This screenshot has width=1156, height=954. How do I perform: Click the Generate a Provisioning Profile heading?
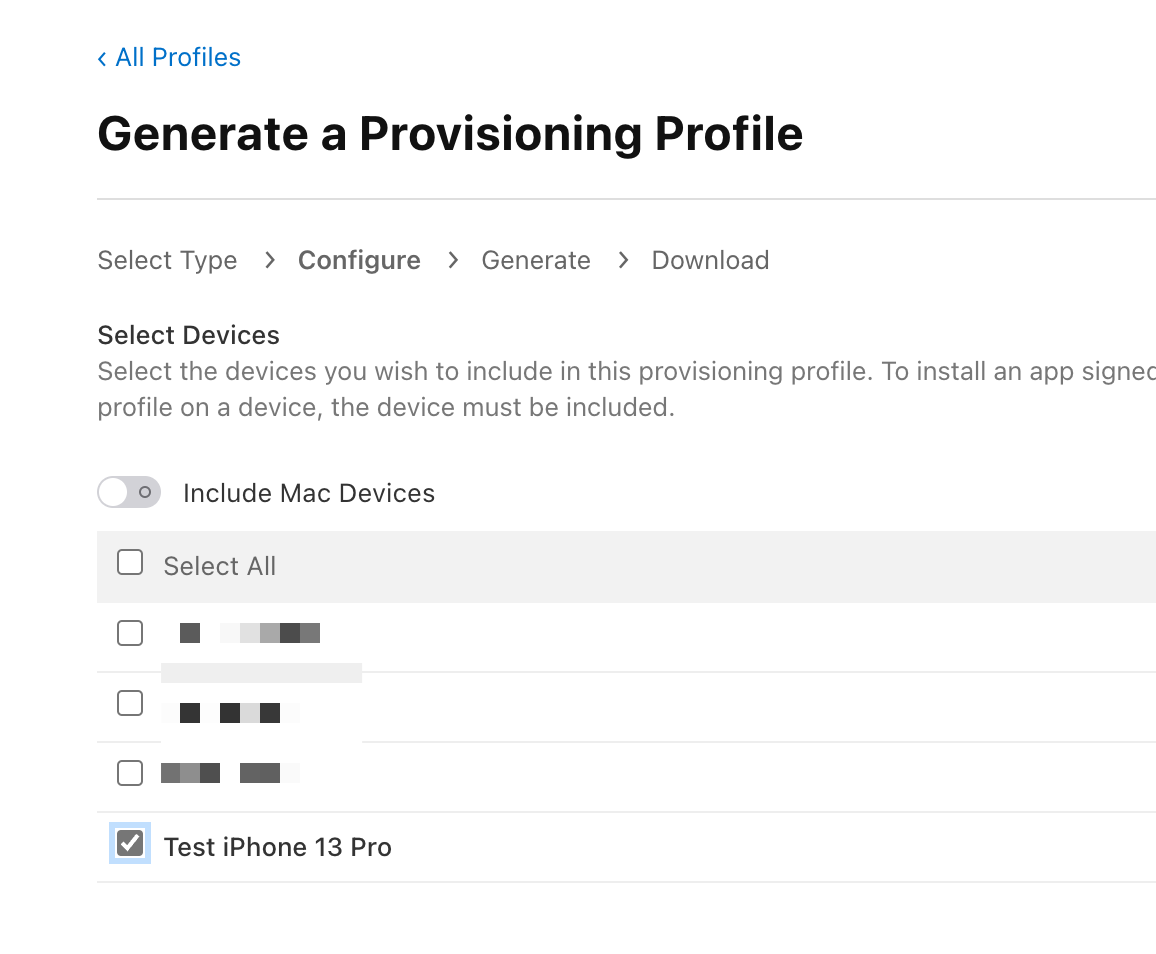tap(450, 134)
